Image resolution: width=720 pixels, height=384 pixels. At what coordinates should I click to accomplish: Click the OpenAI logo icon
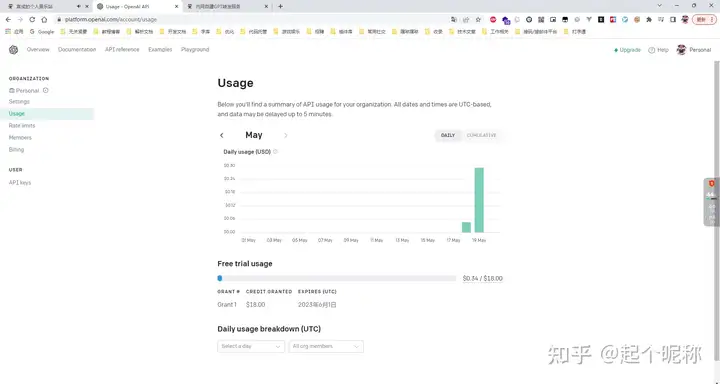pos(13,50)
